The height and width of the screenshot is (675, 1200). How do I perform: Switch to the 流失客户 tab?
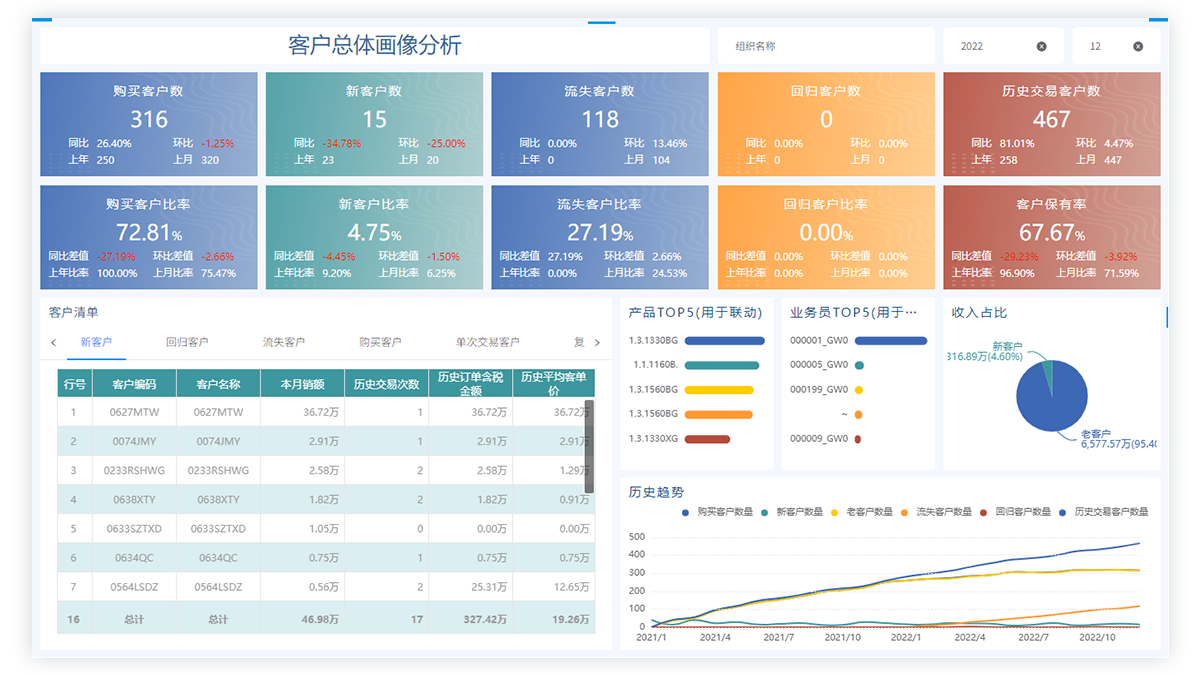(284, 342)
